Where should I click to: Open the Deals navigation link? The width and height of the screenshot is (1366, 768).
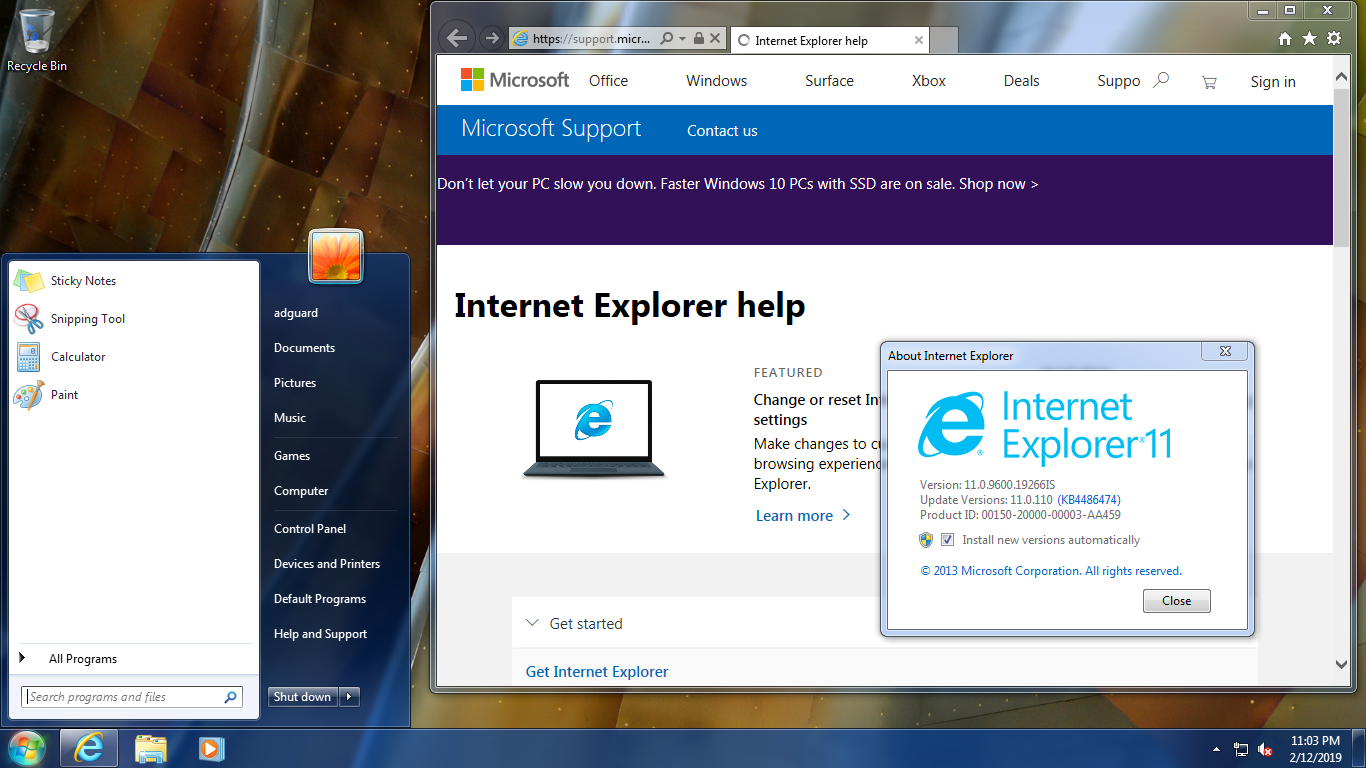click(x=1022, y=81)
